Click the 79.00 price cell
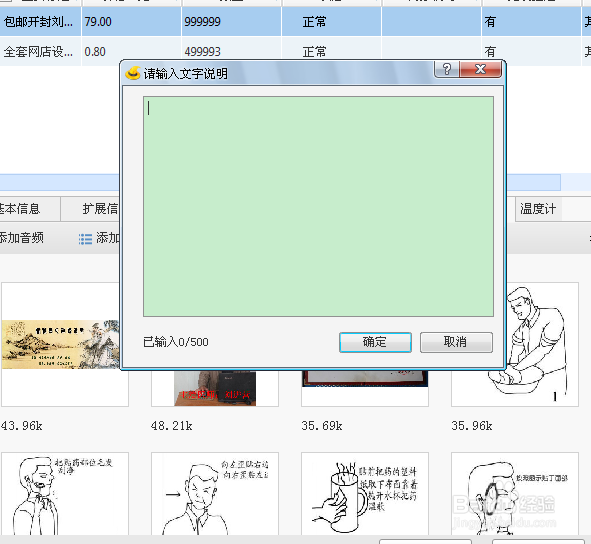Screen dimensions: 591x544 pos(131,22)
